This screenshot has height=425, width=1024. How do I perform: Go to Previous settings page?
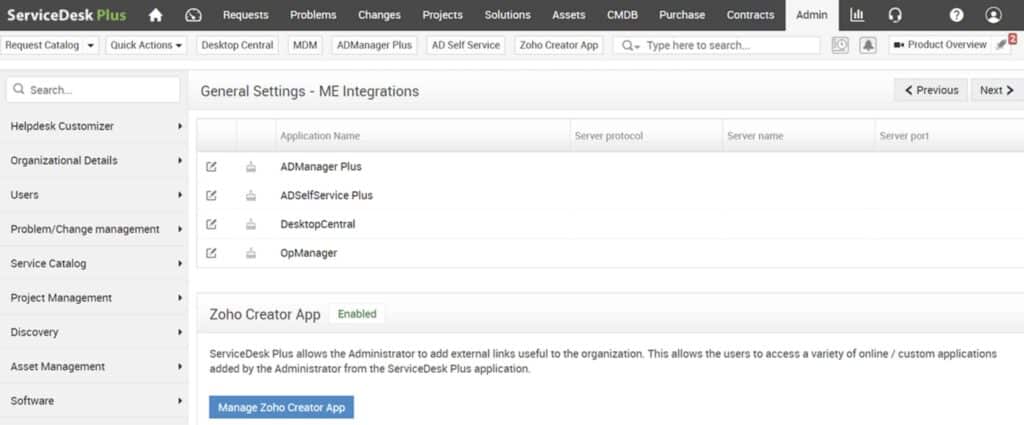(931, 90)
